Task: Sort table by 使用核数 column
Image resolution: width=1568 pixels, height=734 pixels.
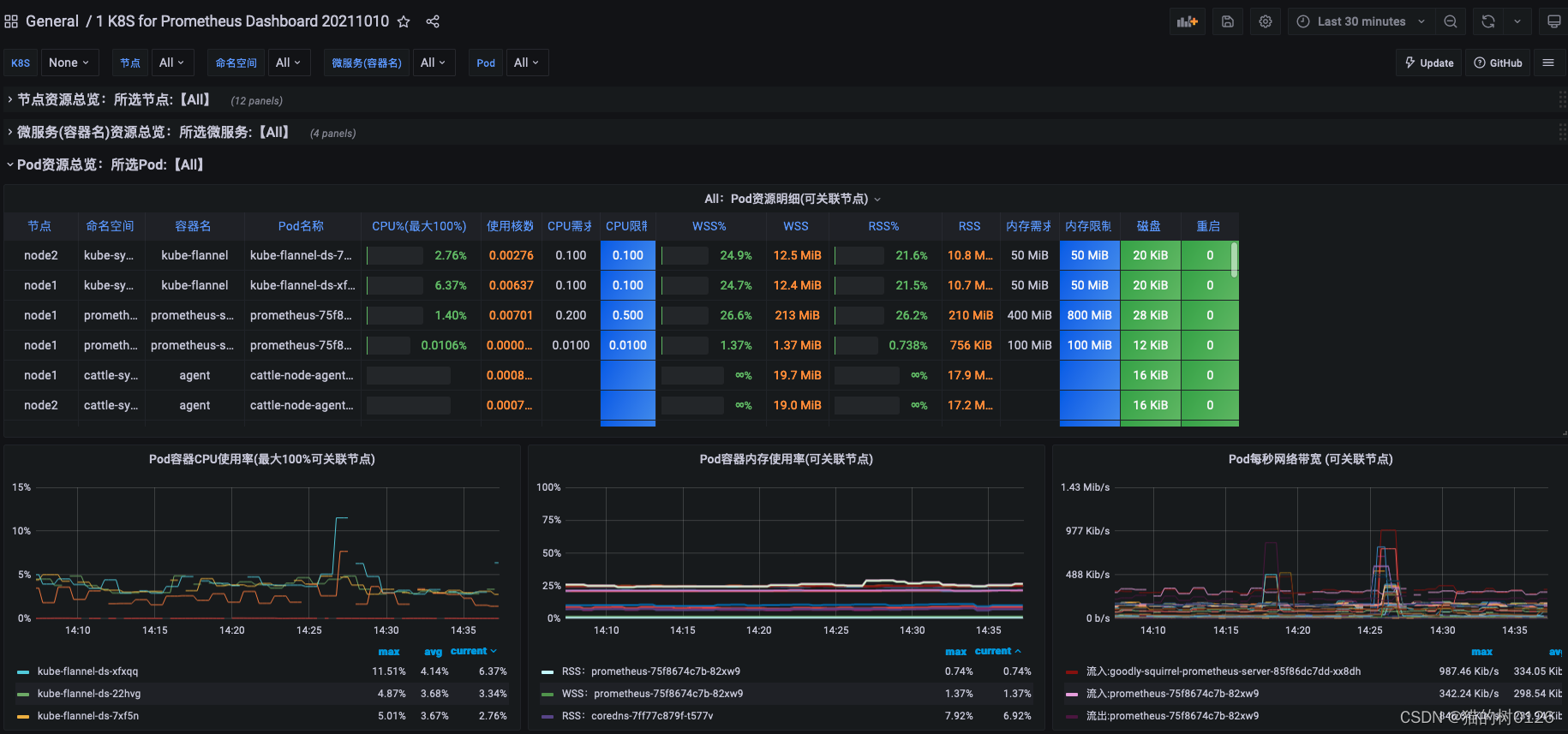Action: click(x=510, y=226)
